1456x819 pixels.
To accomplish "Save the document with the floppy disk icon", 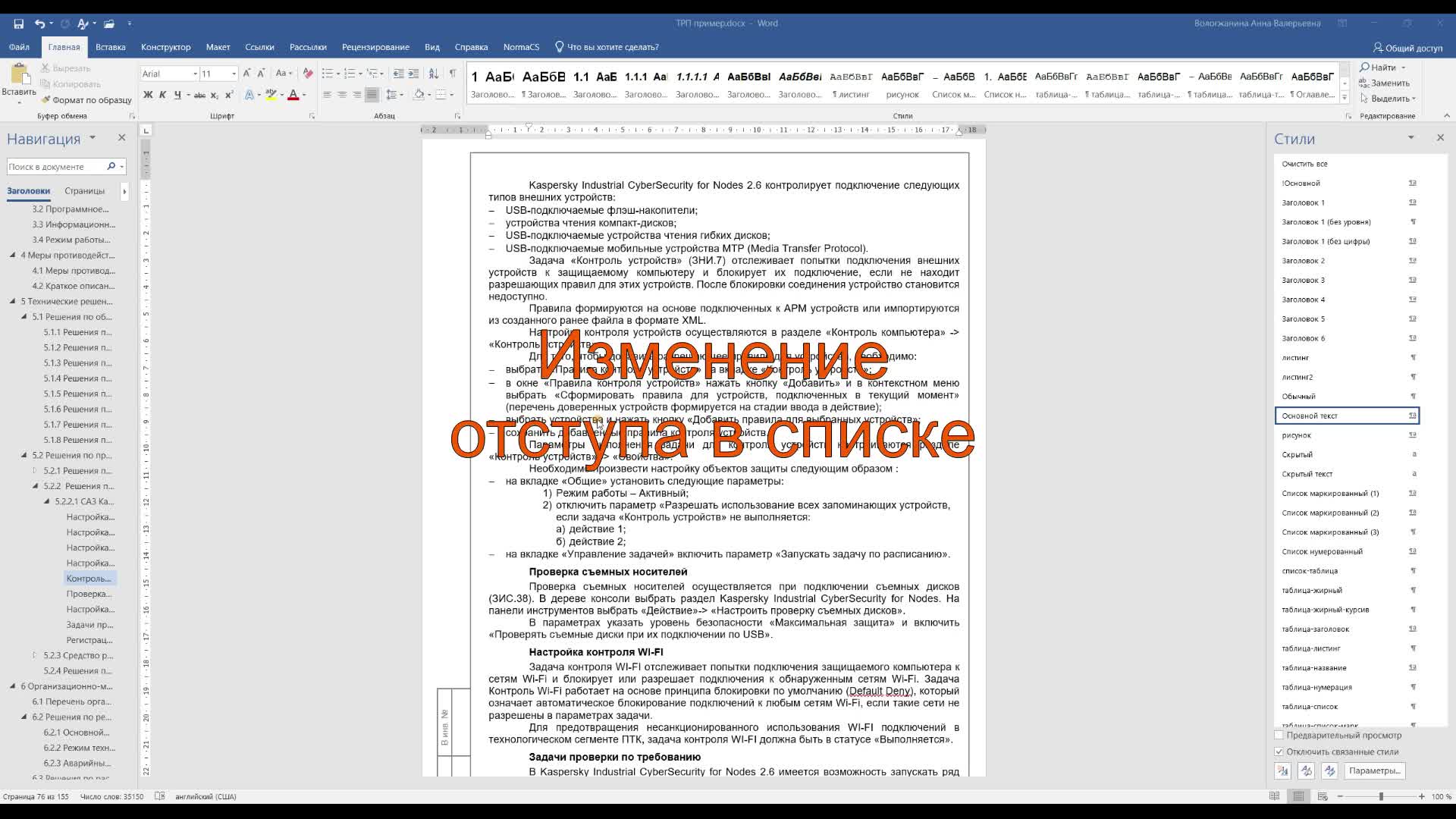I will click(x=18, y=24).
